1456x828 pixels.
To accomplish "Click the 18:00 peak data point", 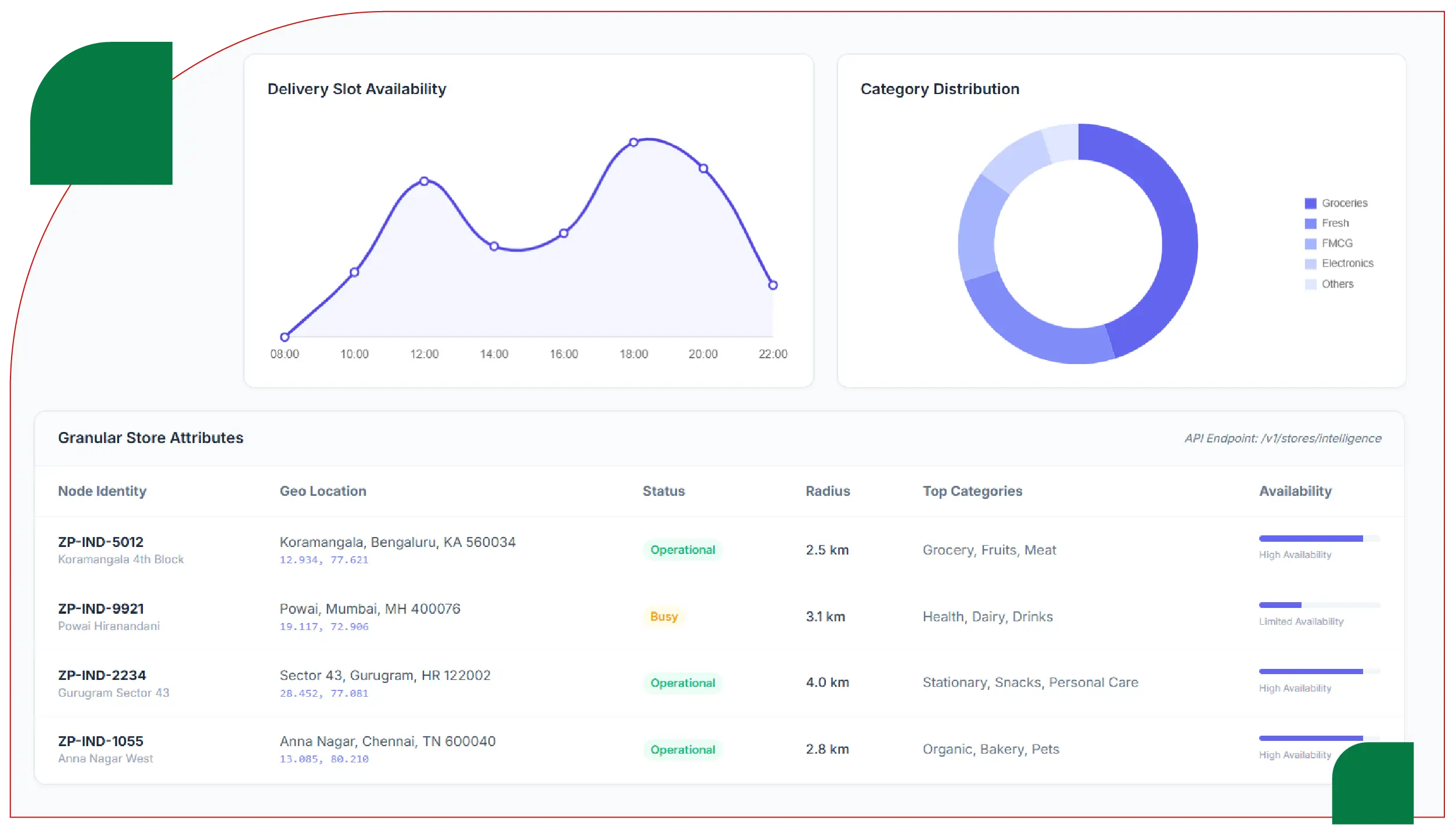I will tap(634, 142).
